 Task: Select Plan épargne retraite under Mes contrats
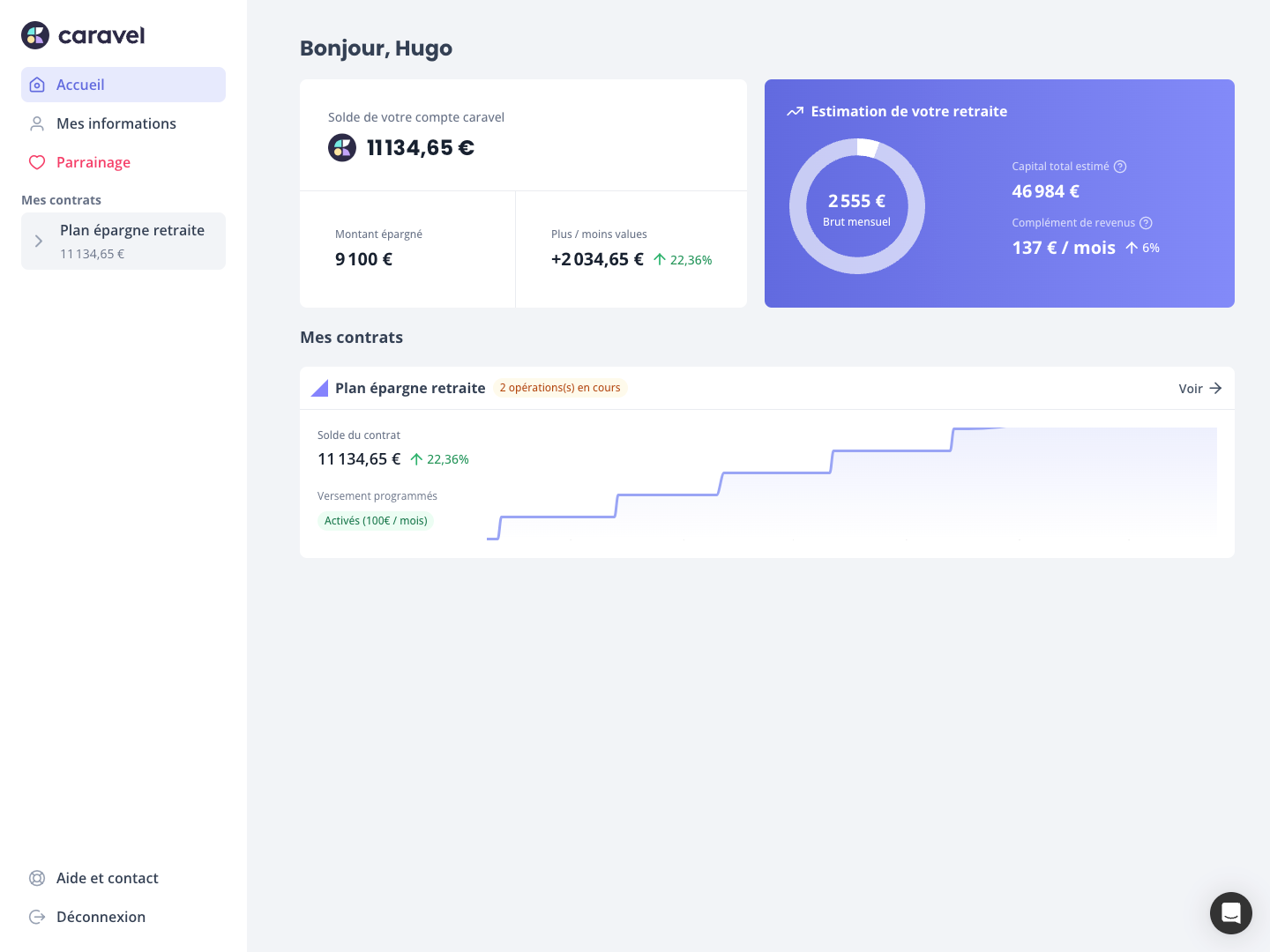131,230
